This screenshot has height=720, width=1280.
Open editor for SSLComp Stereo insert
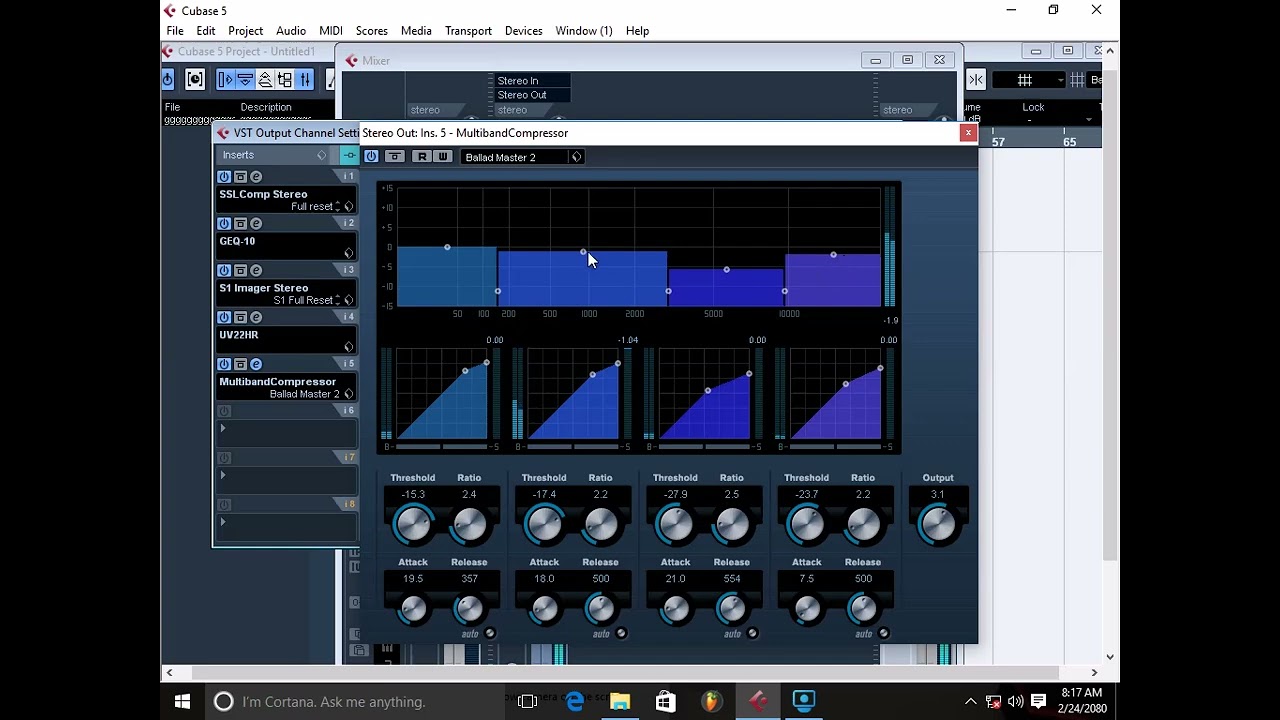coord(256,177)
